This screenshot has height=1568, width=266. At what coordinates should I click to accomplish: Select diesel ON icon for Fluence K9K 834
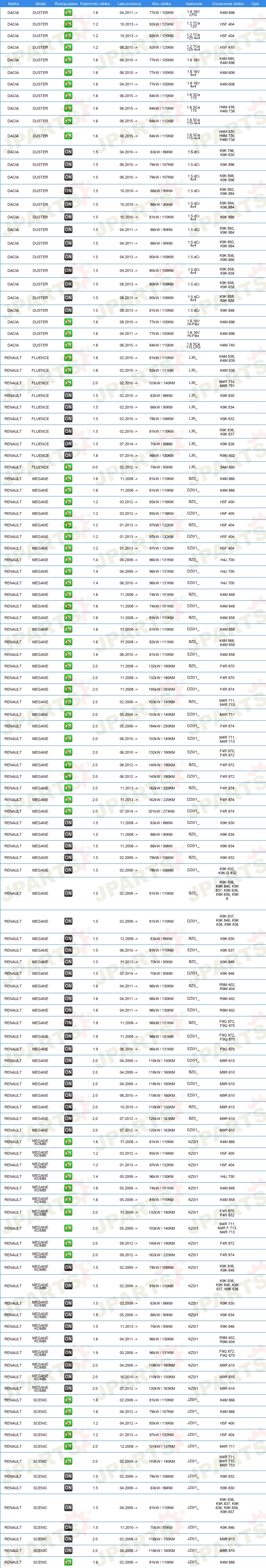[68, 407]
